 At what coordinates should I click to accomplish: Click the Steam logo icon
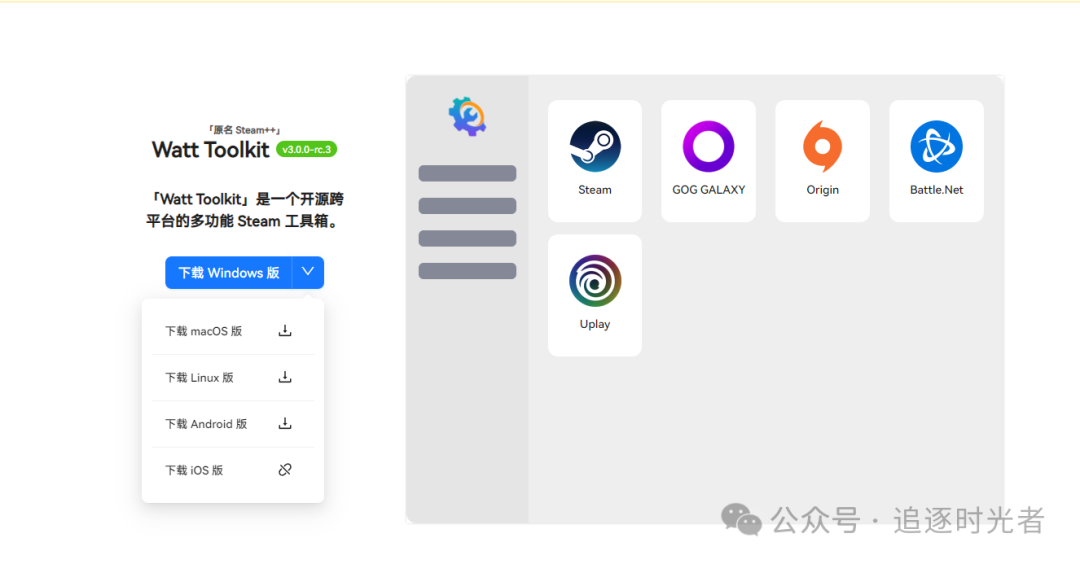tap(595, 146)
